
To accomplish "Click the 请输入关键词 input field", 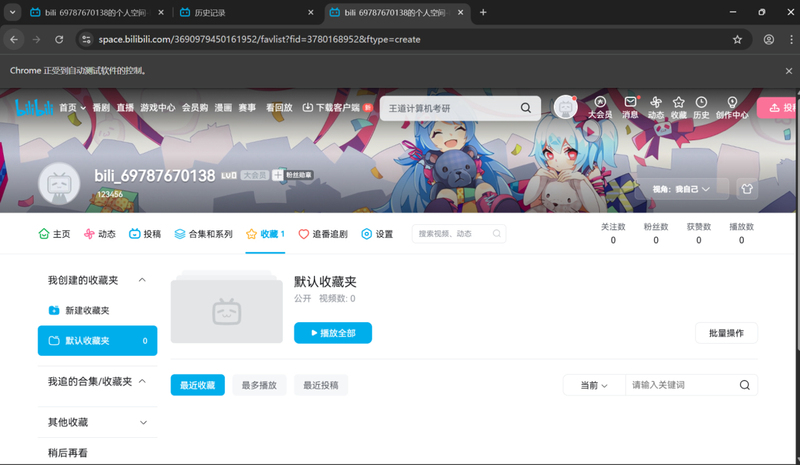I will (682, 385).
